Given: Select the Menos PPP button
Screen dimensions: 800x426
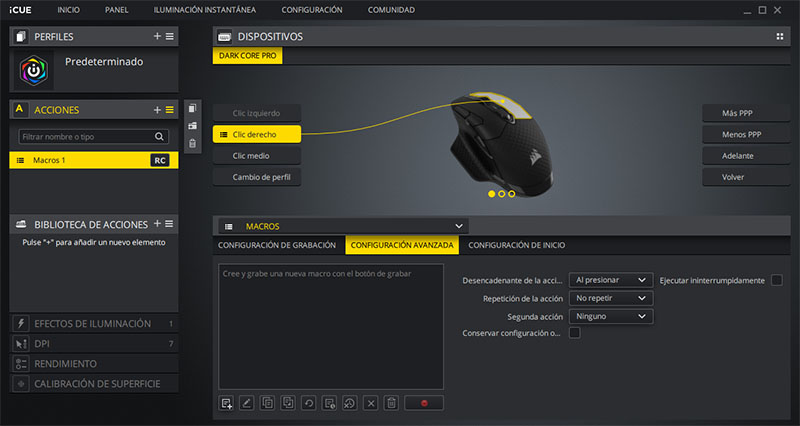Looking at the screenshot, I should pos(746,134).
